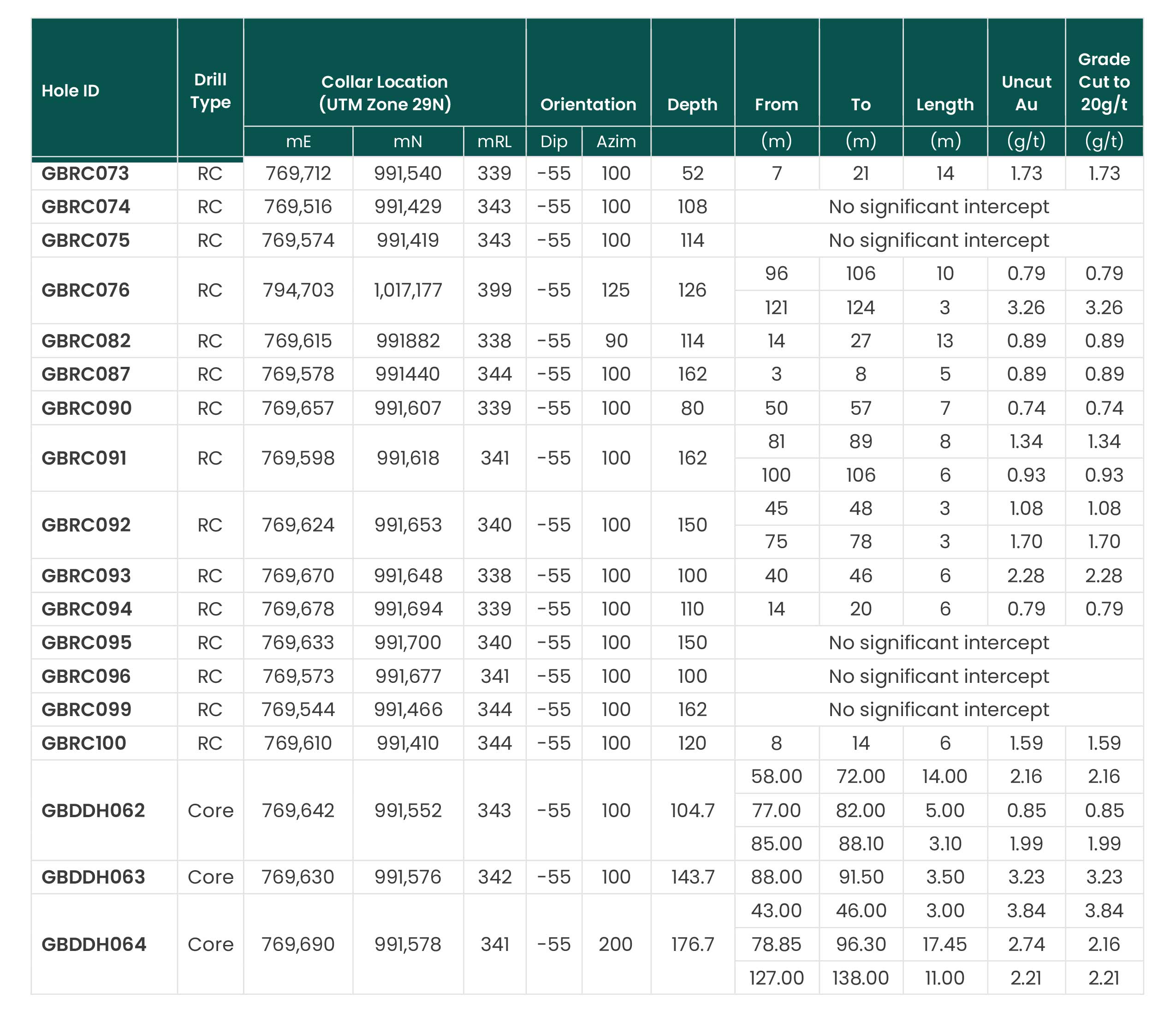The image size is (1176, 1022).
Task: Click No significant intercept for GBRC096
Action: click(938, 676)
